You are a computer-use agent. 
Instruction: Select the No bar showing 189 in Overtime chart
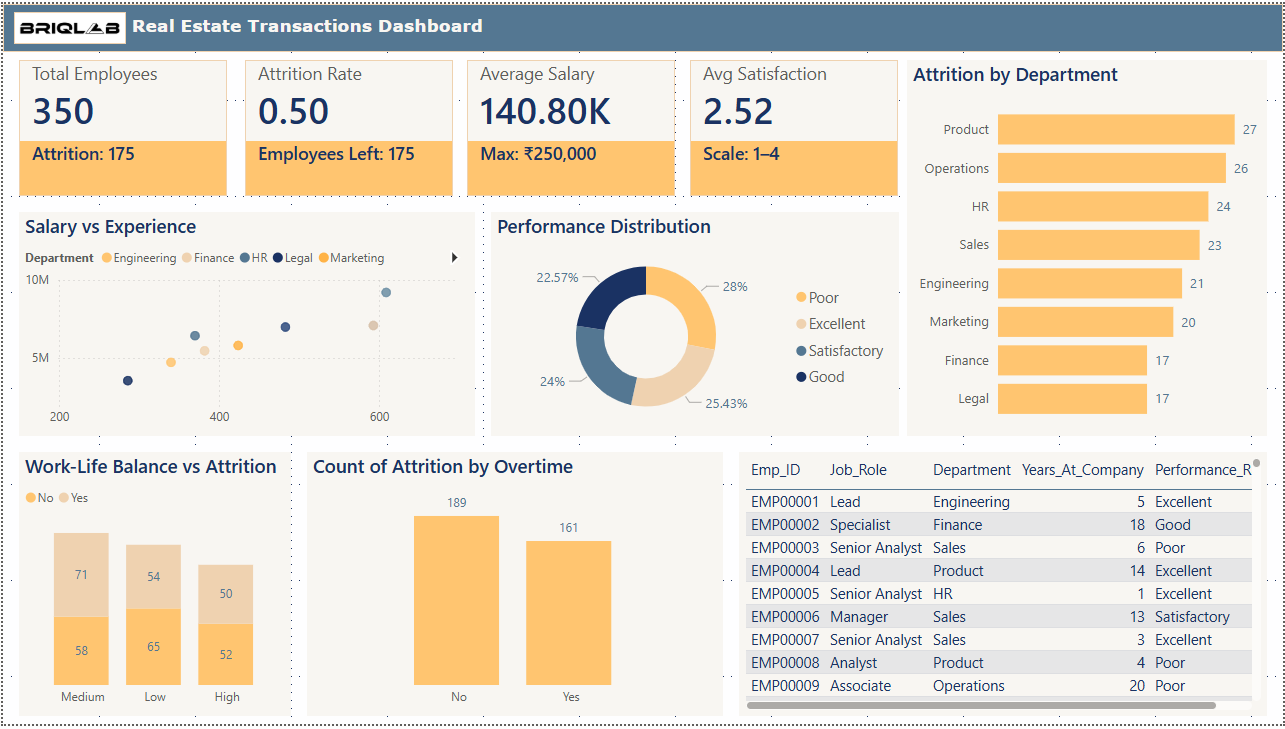[456, 600]
